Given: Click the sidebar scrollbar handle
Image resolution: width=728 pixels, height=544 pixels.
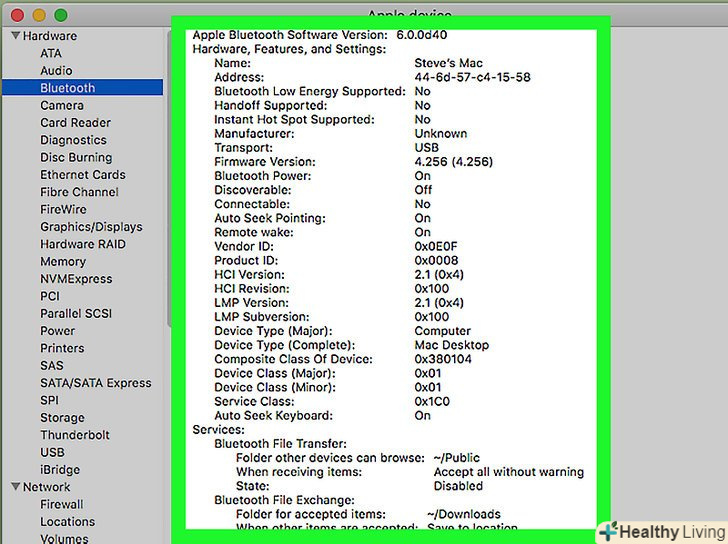Looking at the screenshot, I should point(169,177).
